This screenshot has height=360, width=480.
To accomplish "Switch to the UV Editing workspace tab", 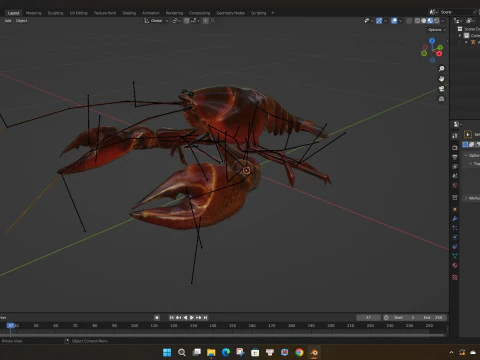I will coord(78,13).
